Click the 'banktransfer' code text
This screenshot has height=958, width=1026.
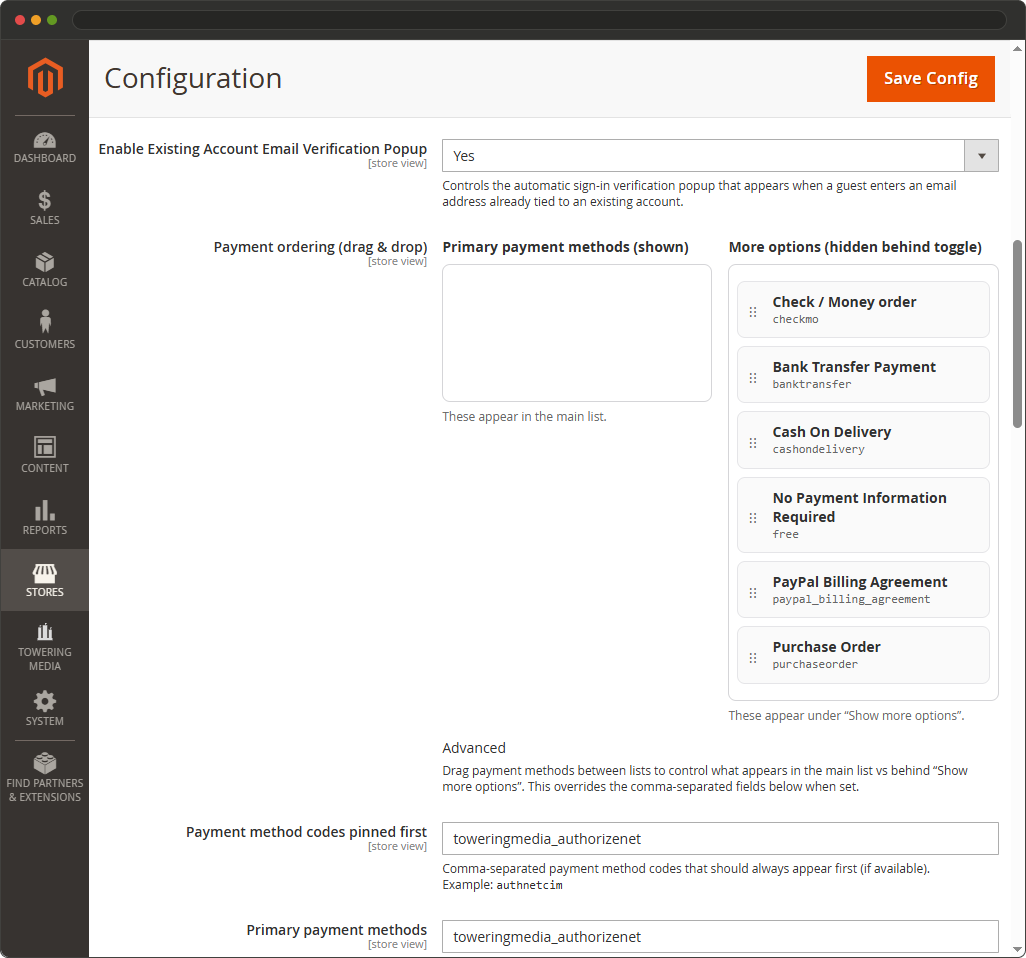coord(811,384)
